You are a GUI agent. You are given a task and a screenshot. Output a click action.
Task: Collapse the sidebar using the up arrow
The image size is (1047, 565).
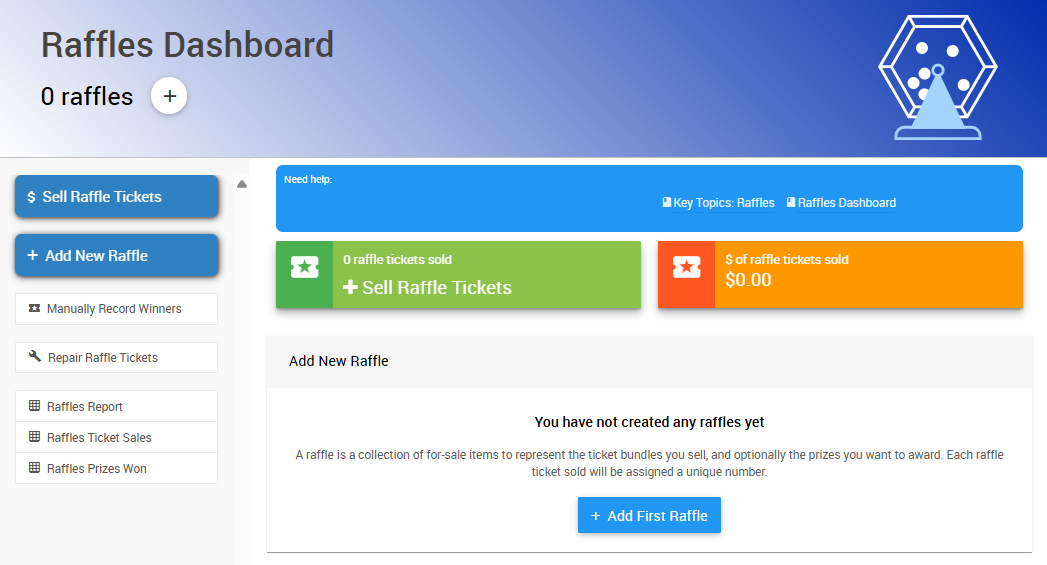point(242,184)
